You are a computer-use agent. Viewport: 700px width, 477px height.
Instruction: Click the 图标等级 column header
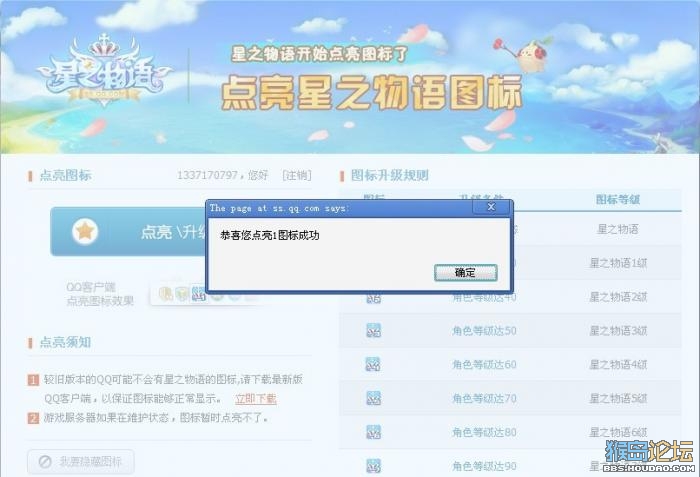pos(618,199)
